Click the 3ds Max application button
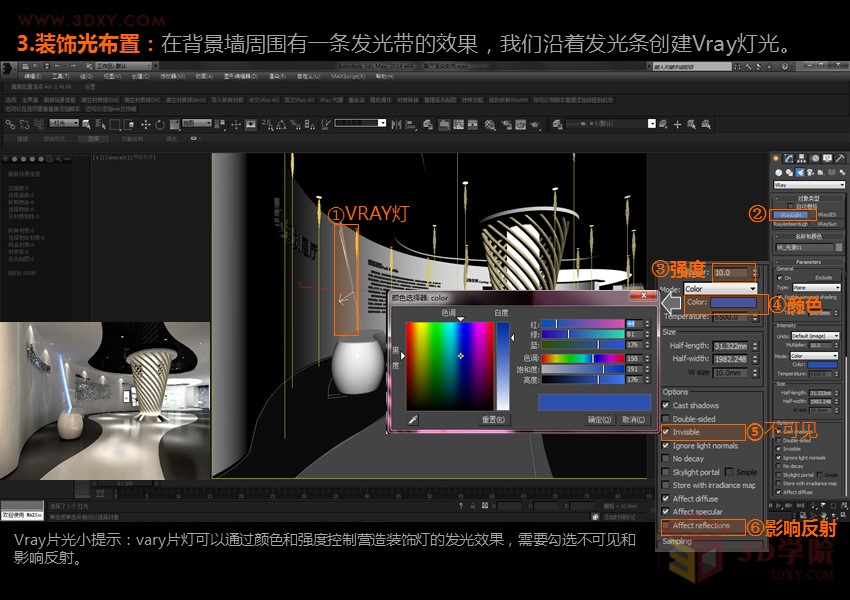Image resolution: width=850 pixels, height=600 pixels. click(x=8, y=68)
